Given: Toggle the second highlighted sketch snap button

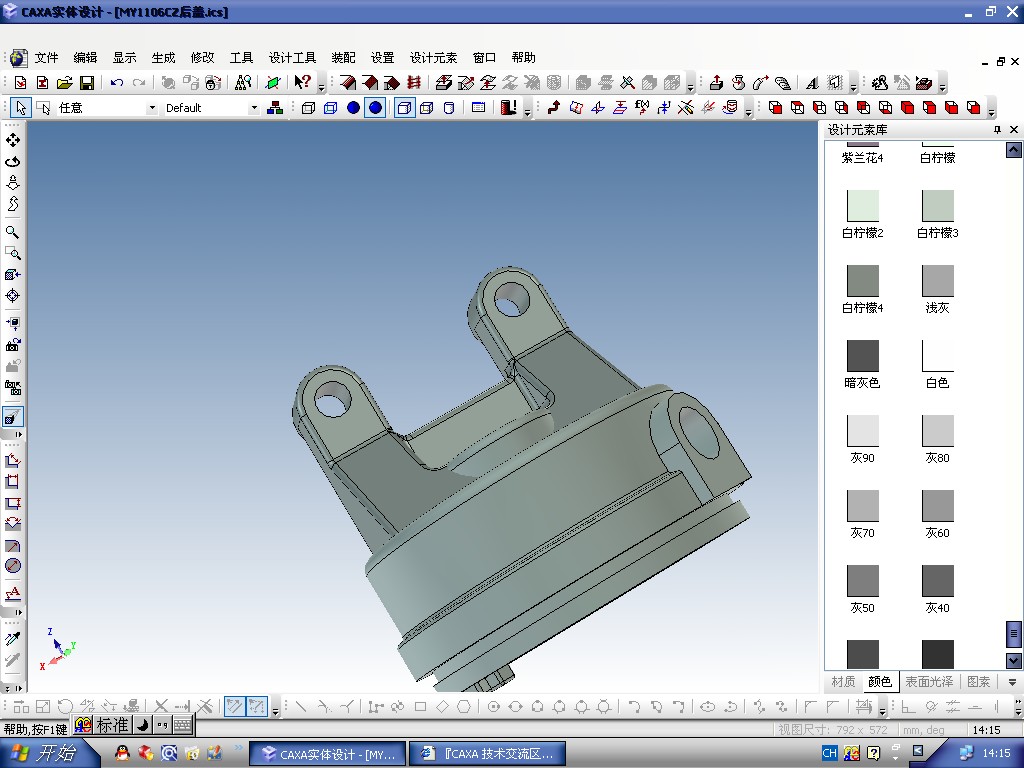Looking at the screenshot, I should click(257, 707).
